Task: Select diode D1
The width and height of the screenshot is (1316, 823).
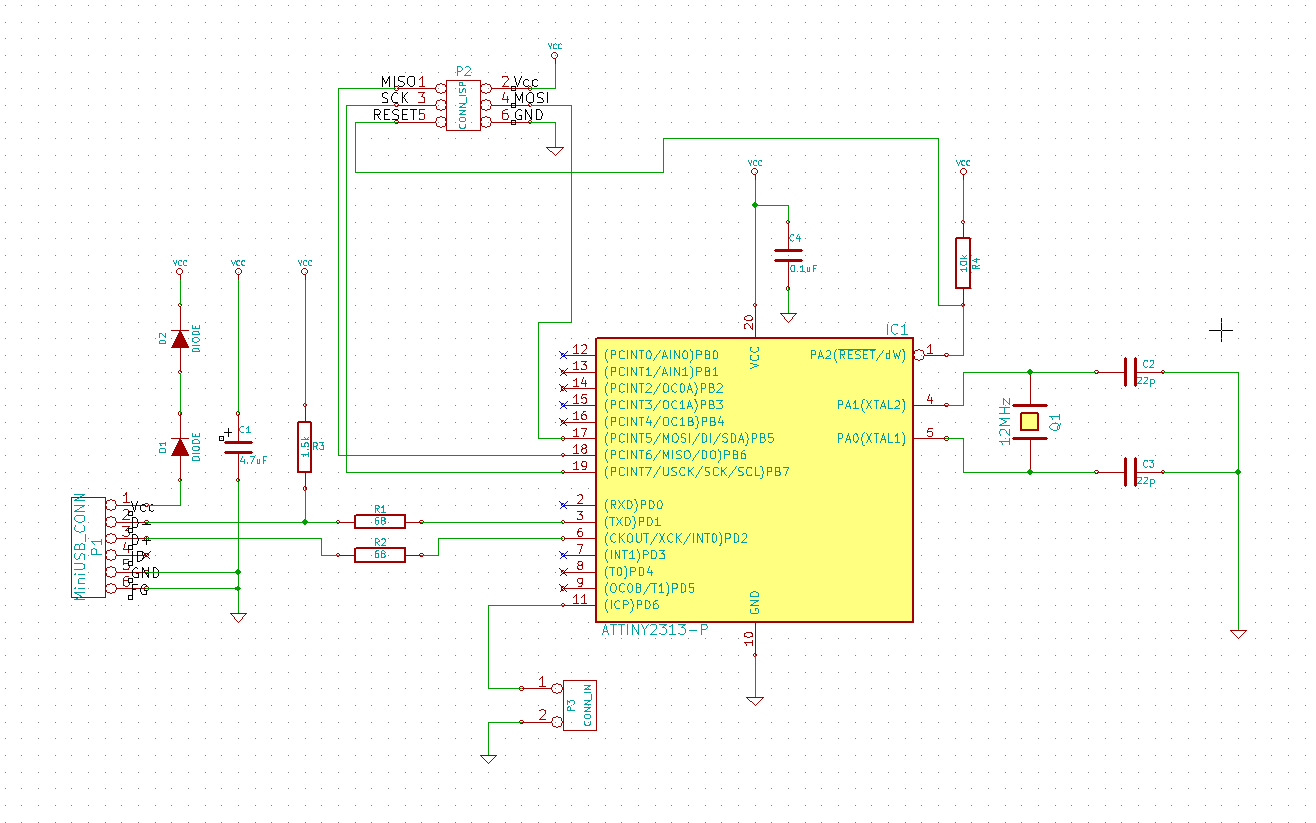Action: pyautogui.click(x=180, y=447)
